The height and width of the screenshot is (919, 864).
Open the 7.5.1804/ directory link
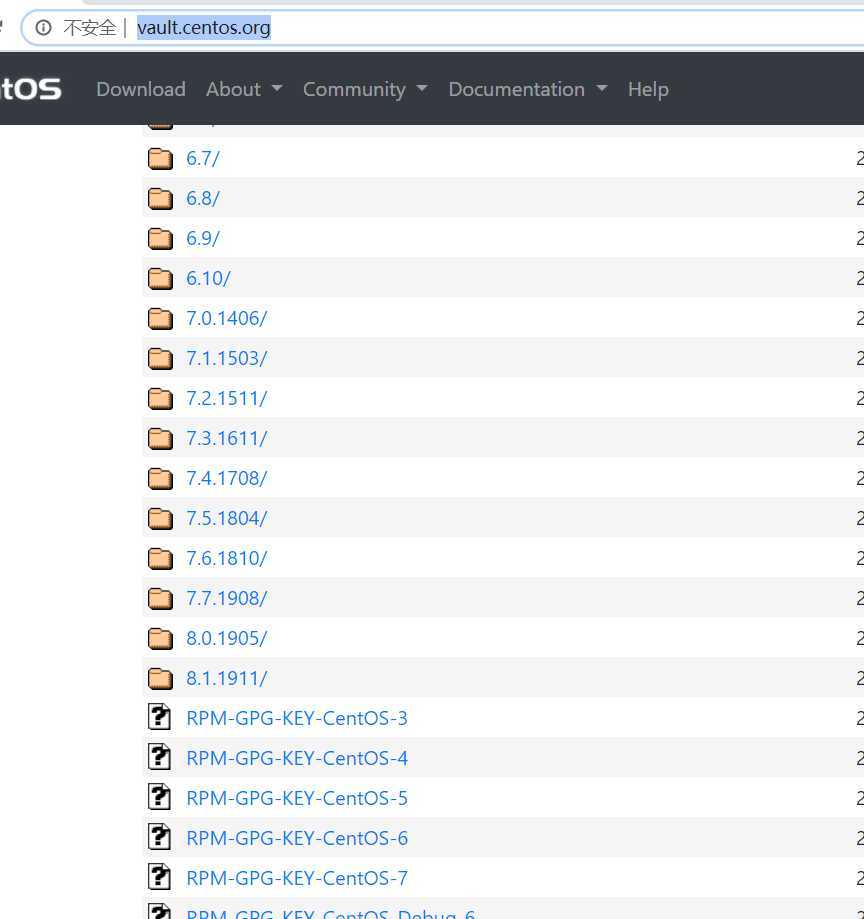[x=227, y=519]
